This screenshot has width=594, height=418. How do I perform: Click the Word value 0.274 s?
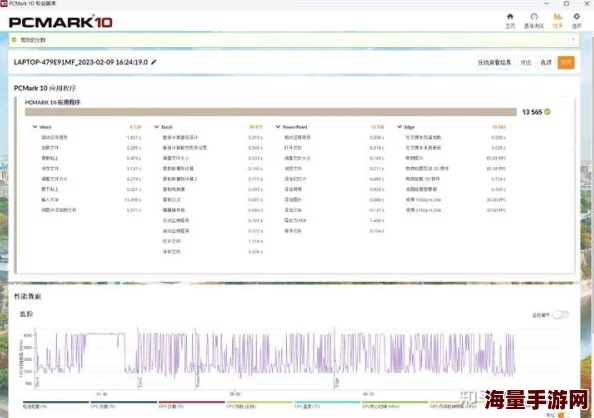point(134,179)
